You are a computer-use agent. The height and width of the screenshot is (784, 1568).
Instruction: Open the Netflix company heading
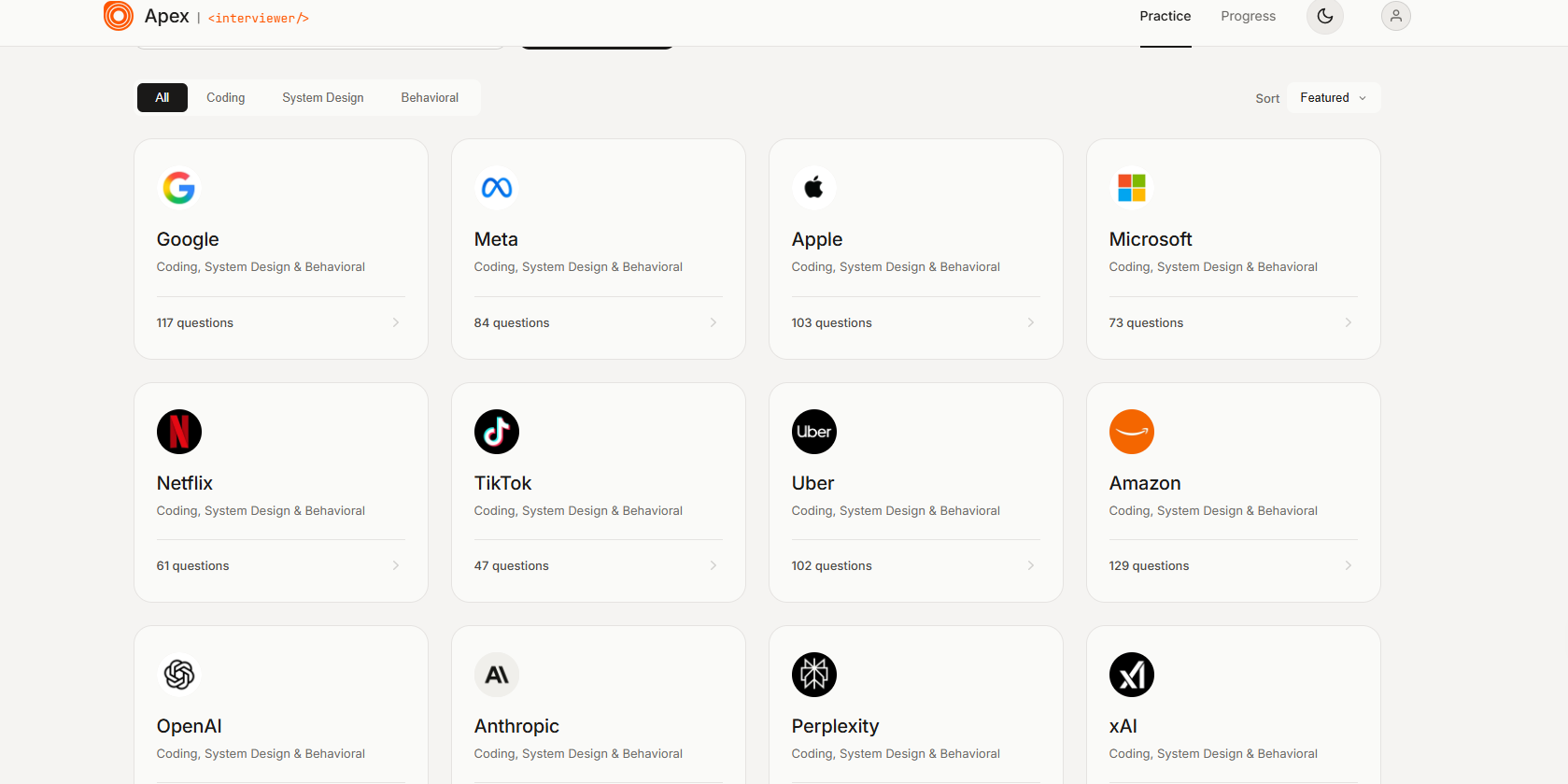(x=185, y=483)
